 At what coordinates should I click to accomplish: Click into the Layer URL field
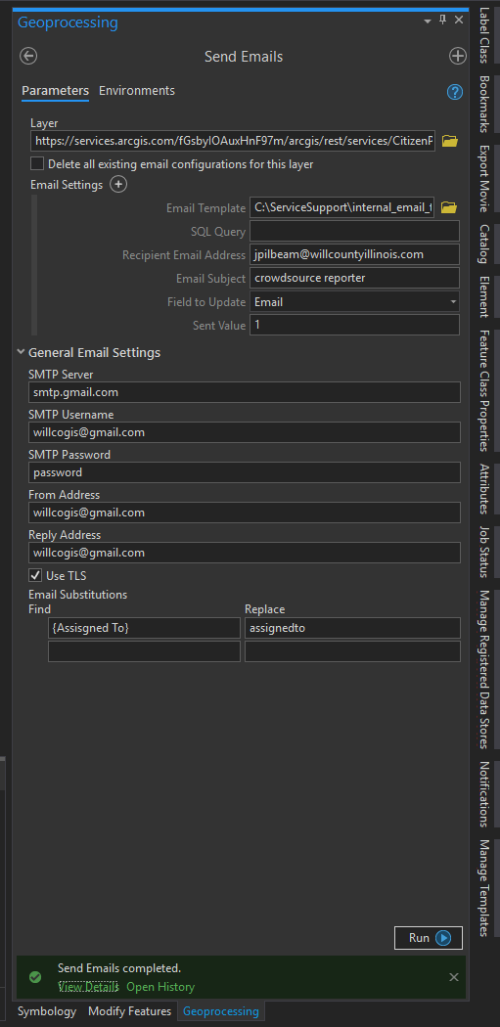233,141
